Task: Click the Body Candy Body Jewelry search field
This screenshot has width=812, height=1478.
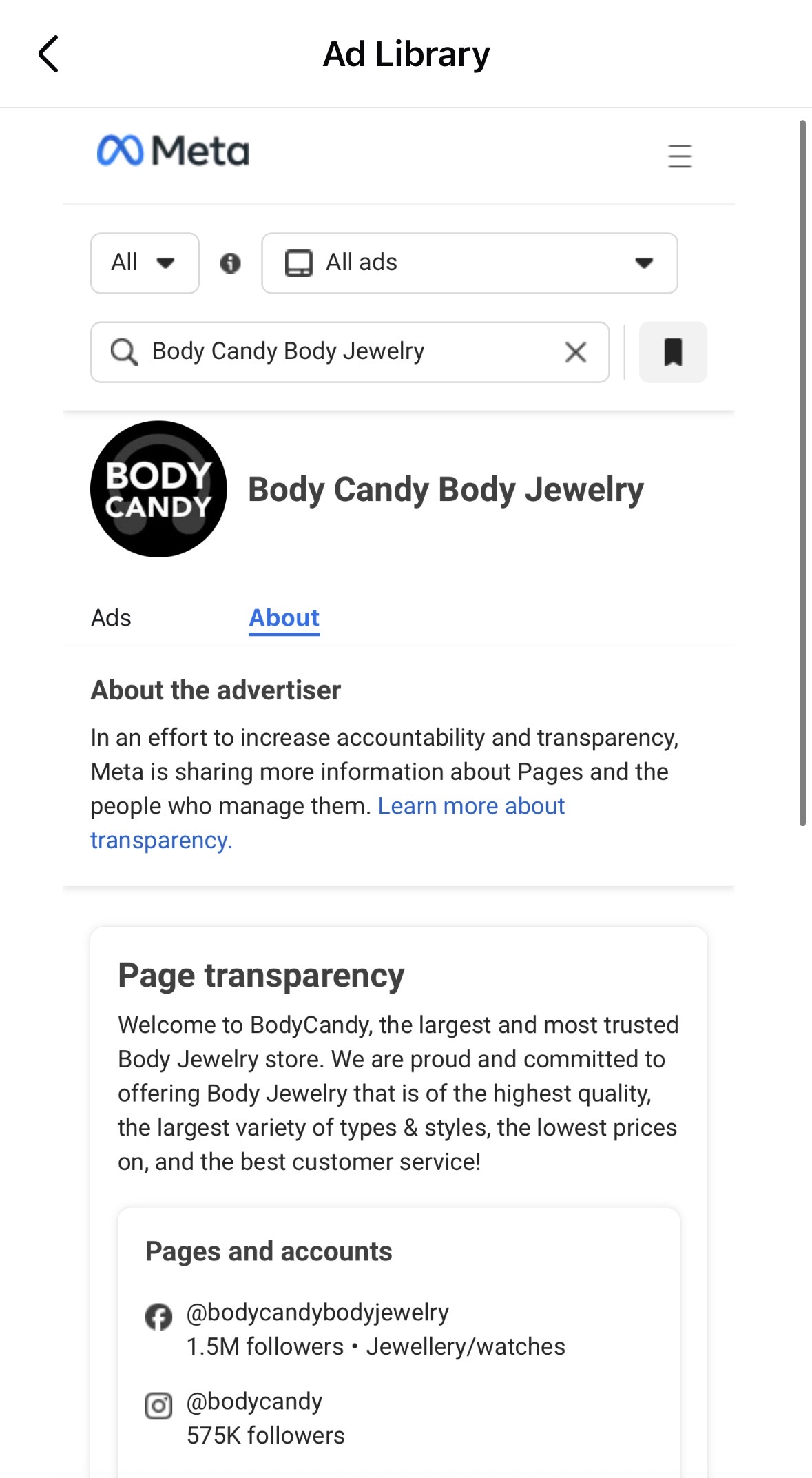Action: click(350, 352)
